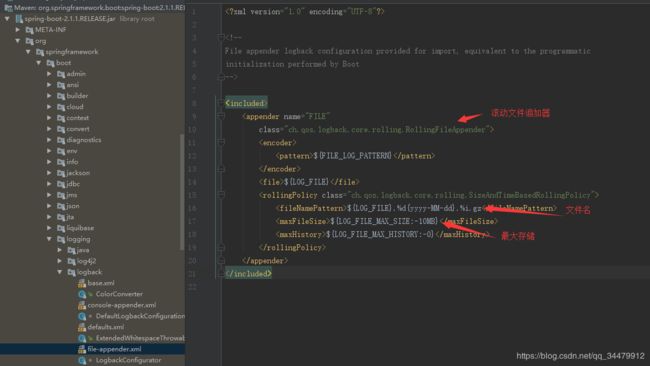Click line number 12 in the gutter

pos(192,156)
